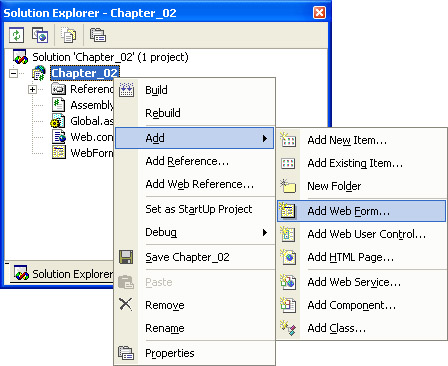This screenshot has width=448, height=366.
Task: Close the Solution Explorer panel
Action: 319,13
